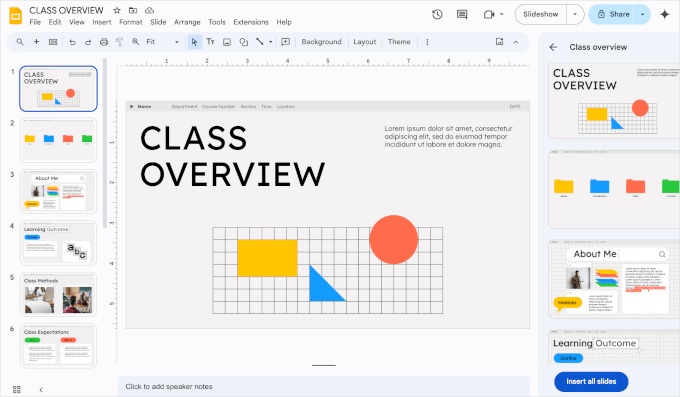Click the Background button
Image resolution: width=680 pixels, height=397 pixels.
tap(321, 42)
